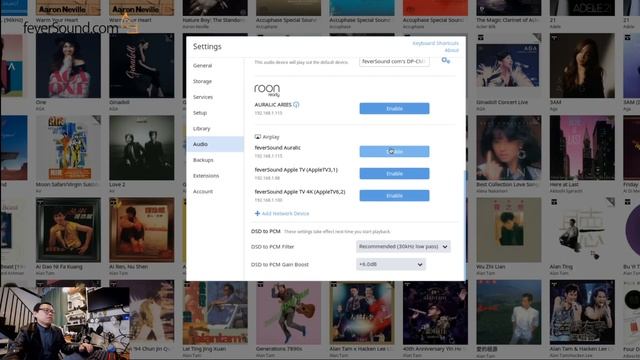The height and width of the screenshot is (360, 640).
Task: Open device settings gear icon
Action: coord(445,60)
